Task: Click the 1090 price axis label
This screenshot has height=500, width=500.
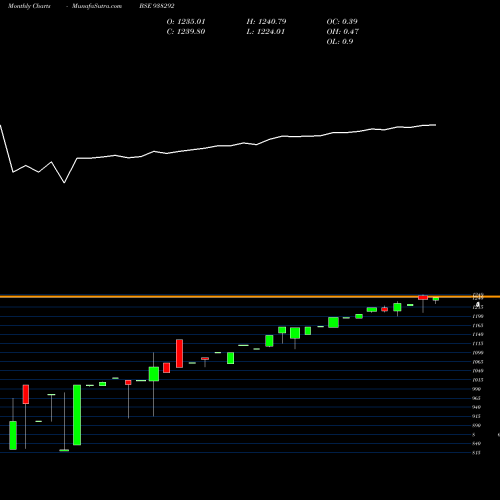Action: click(478, 353)
